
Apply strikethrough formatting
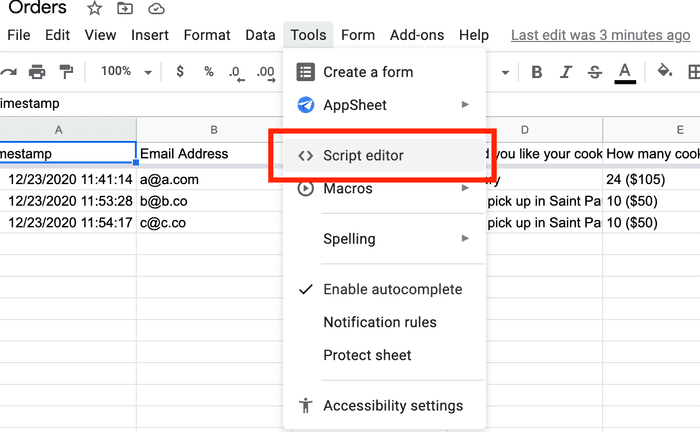click(595, 72)
